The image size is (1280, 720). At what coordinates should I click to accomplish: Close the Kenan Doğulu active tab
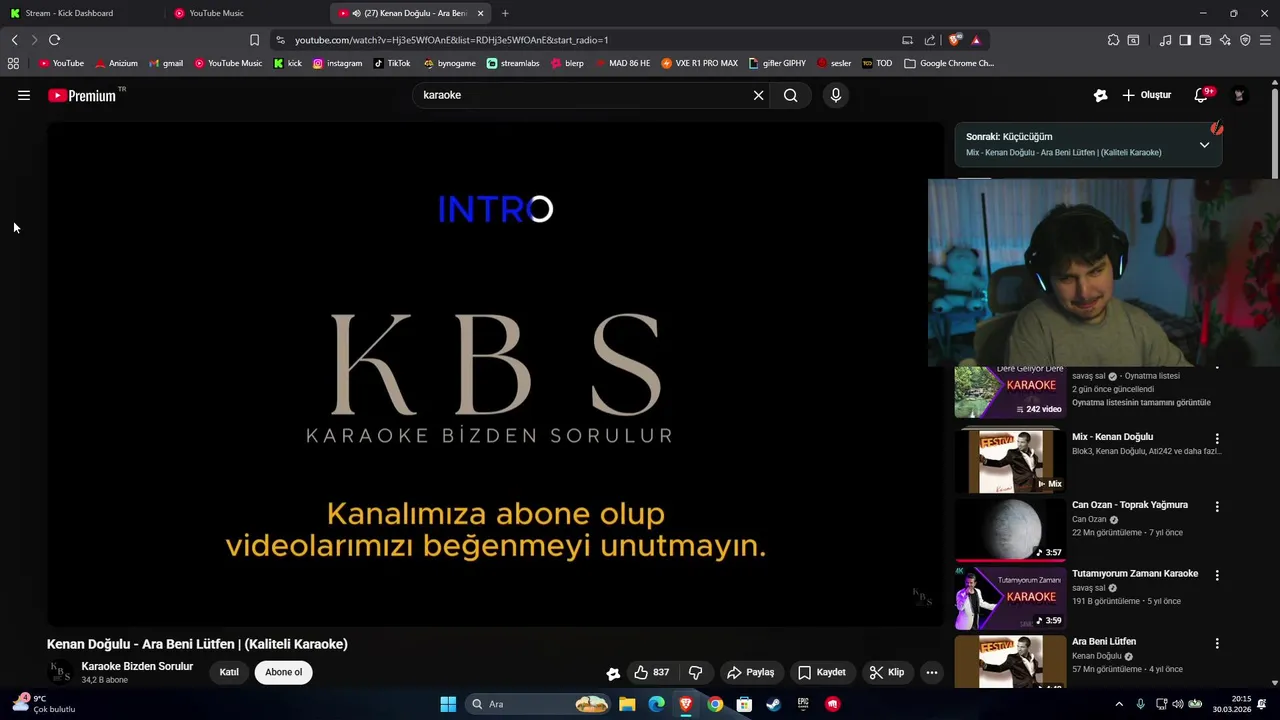coord(481,13)
